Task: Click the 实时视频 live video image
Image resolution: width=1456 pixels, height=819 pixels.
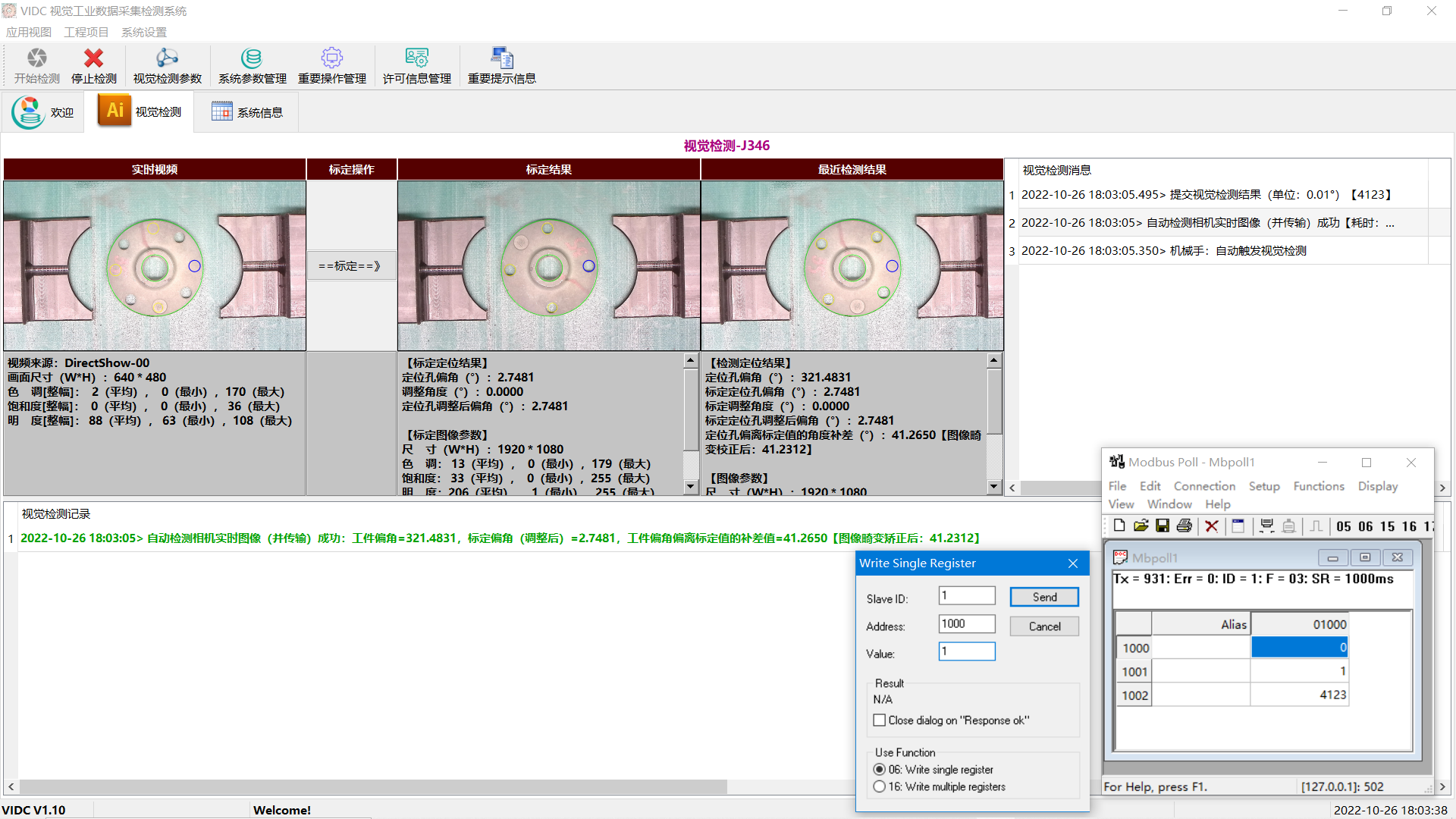Action: pos(155,265)
